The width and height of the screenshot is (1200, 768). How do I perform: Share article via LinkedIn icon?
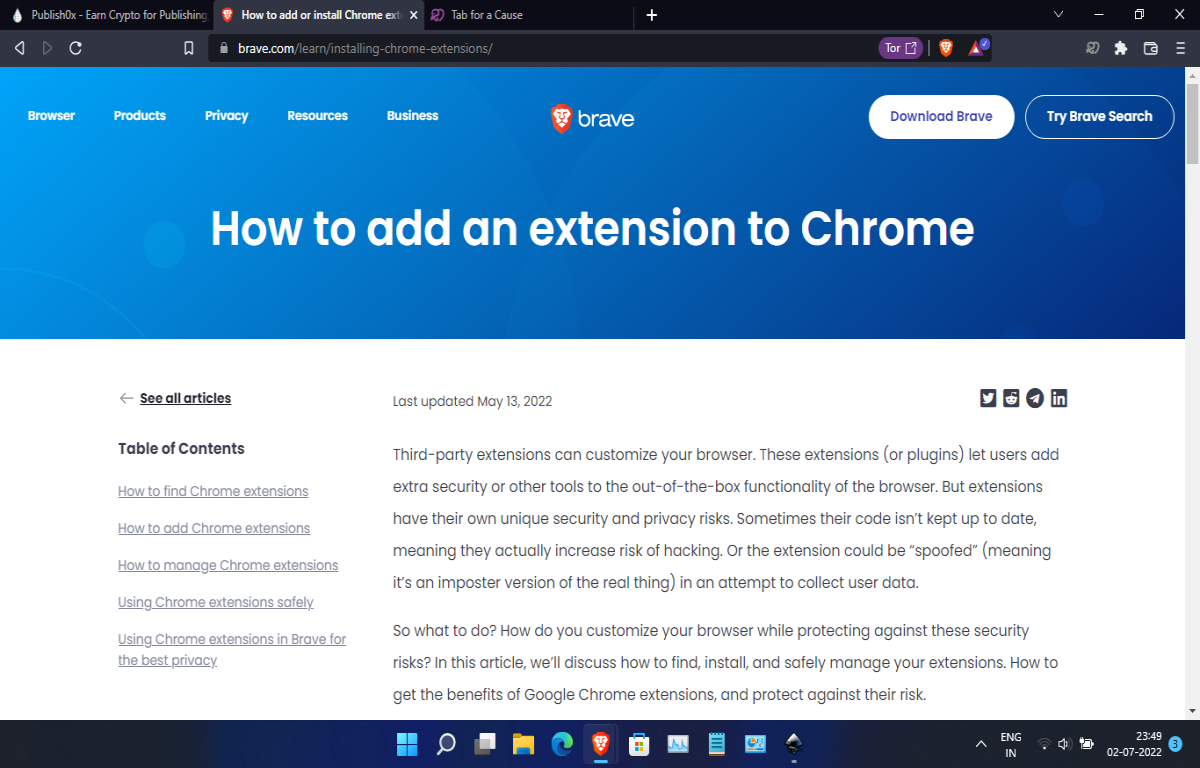(1059, 398)
